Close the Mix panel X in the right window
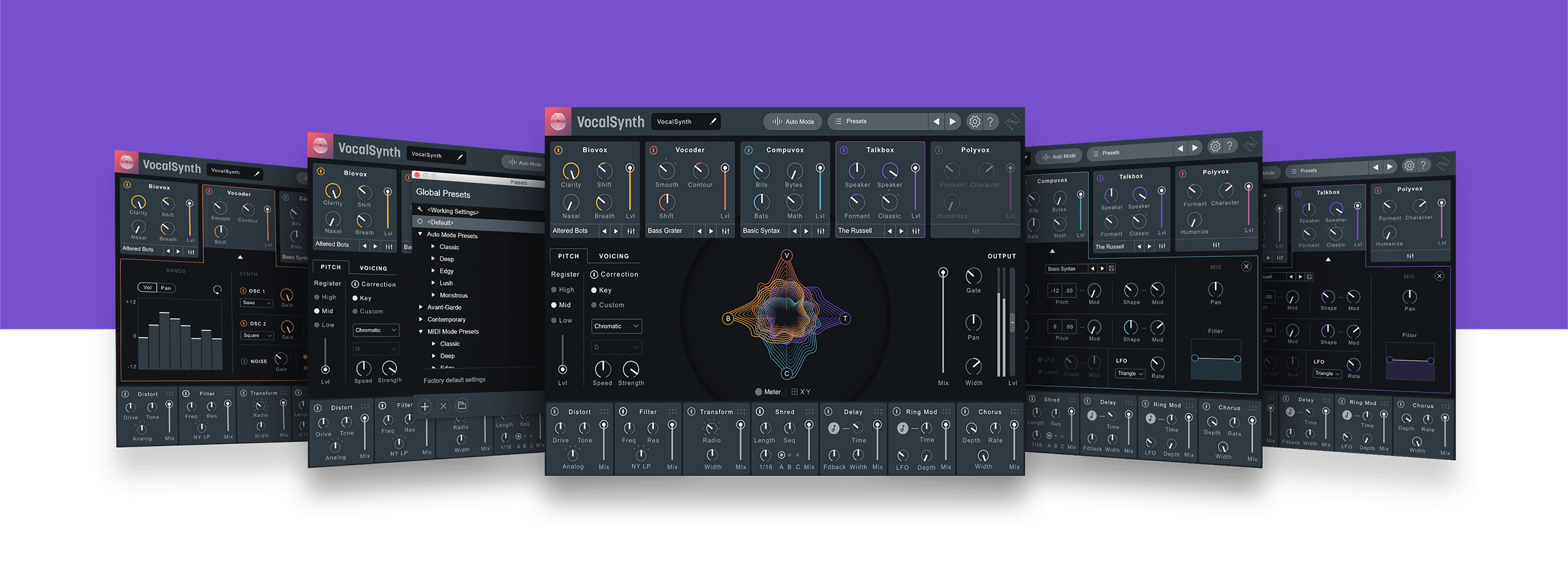The image size is (1568, 587). pos(1246,266)
